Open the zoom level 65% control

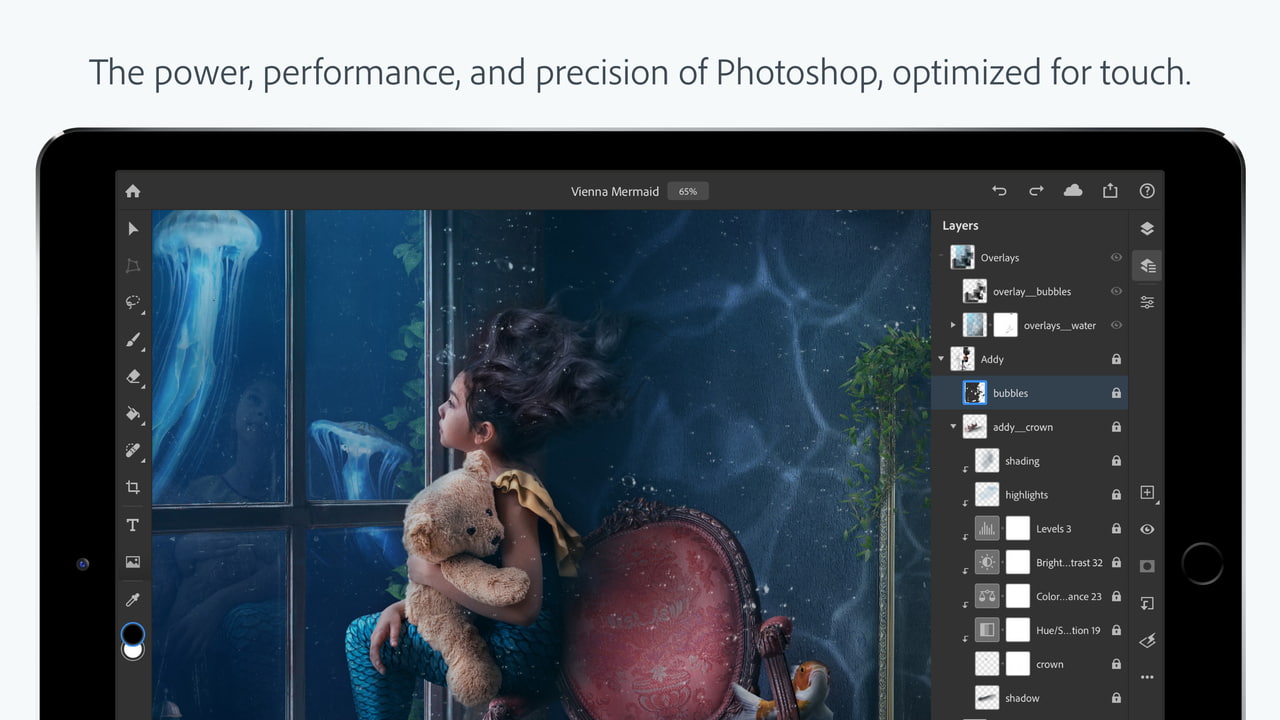click(688, 191)
